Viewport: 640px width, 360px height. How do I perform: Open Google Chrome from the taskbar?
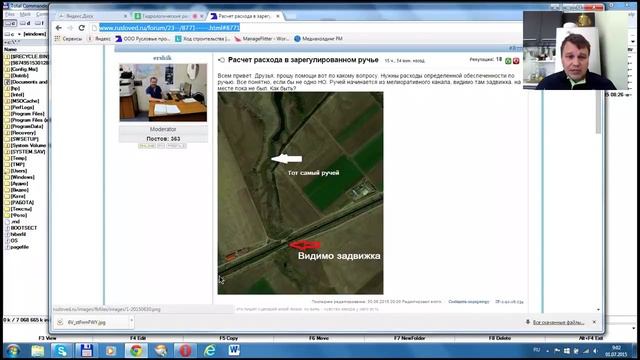(x=136, y=351)
